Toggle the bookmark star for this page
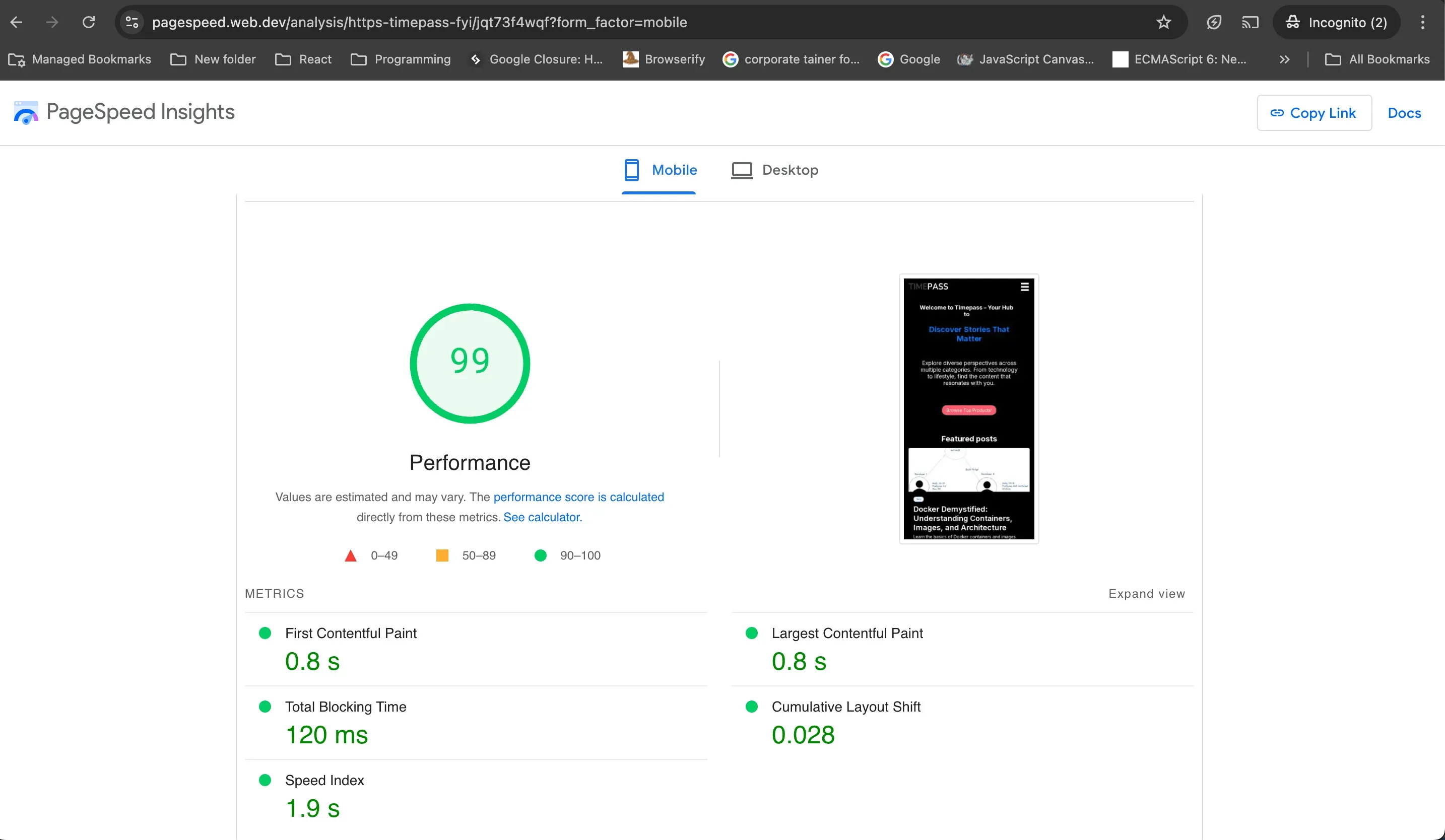 [x=1163, y=22]
